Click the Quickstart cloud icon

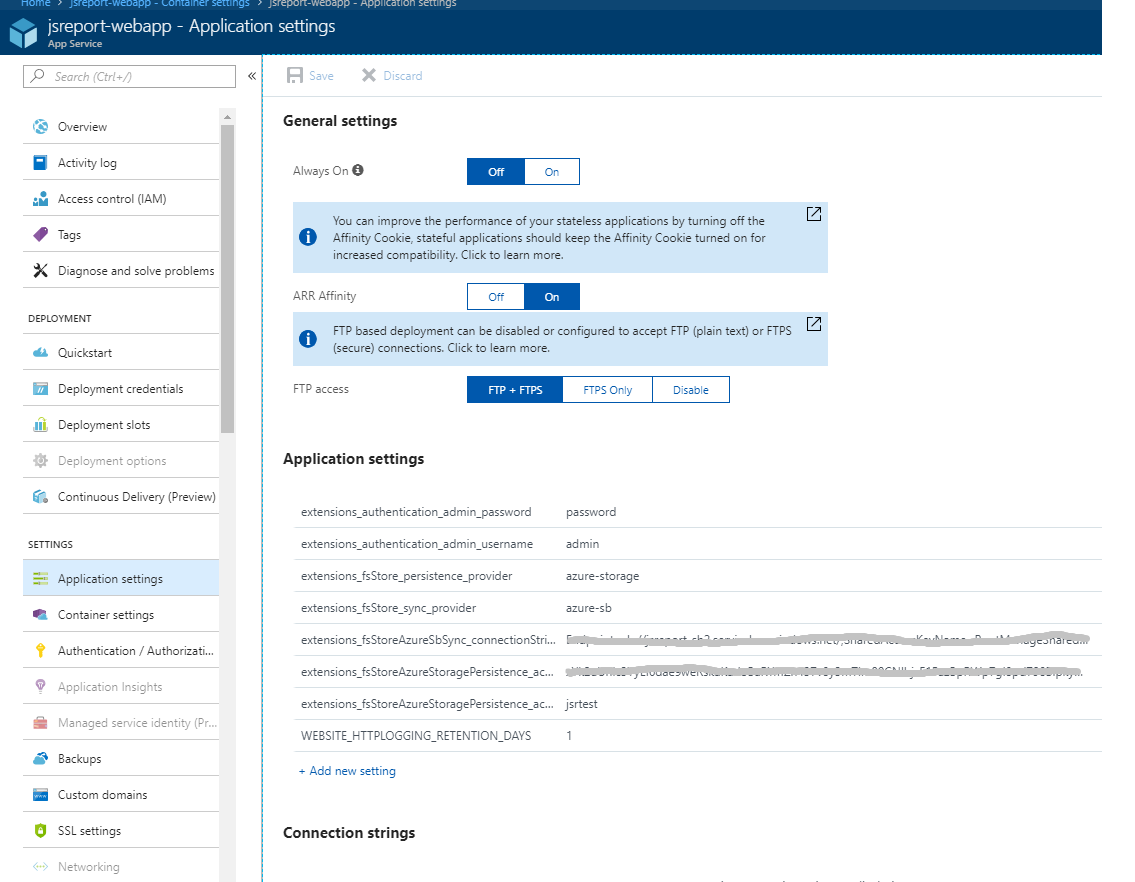41,353
